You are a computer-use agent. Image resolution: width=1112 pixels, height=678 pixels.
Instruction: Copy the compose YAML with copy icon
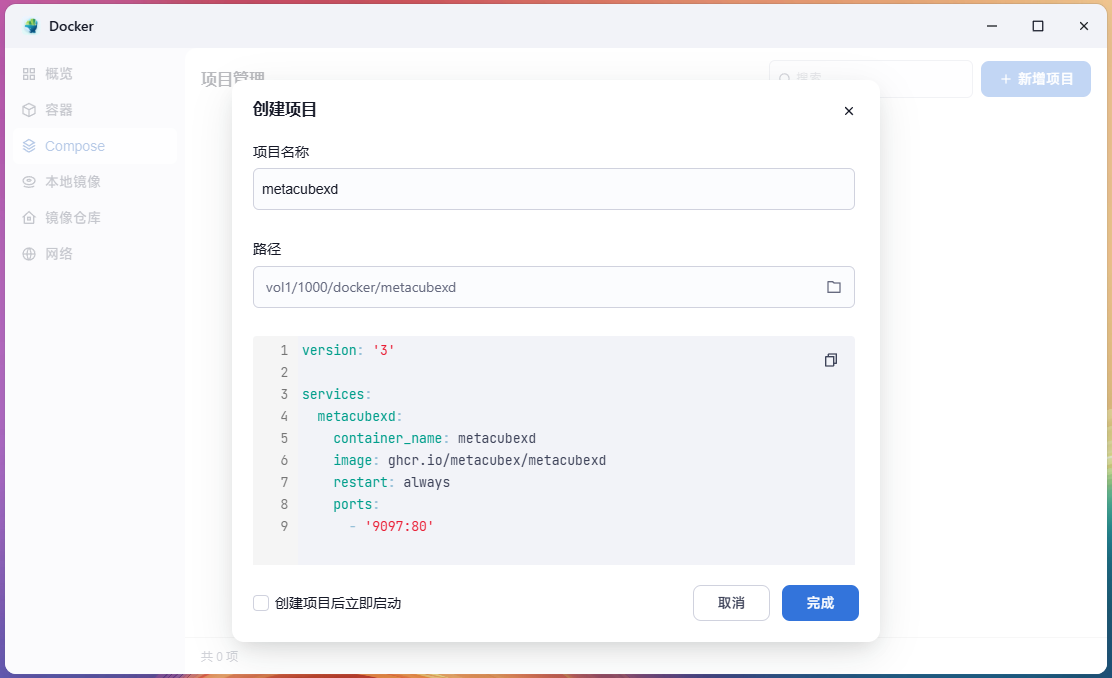coord(830,360)
